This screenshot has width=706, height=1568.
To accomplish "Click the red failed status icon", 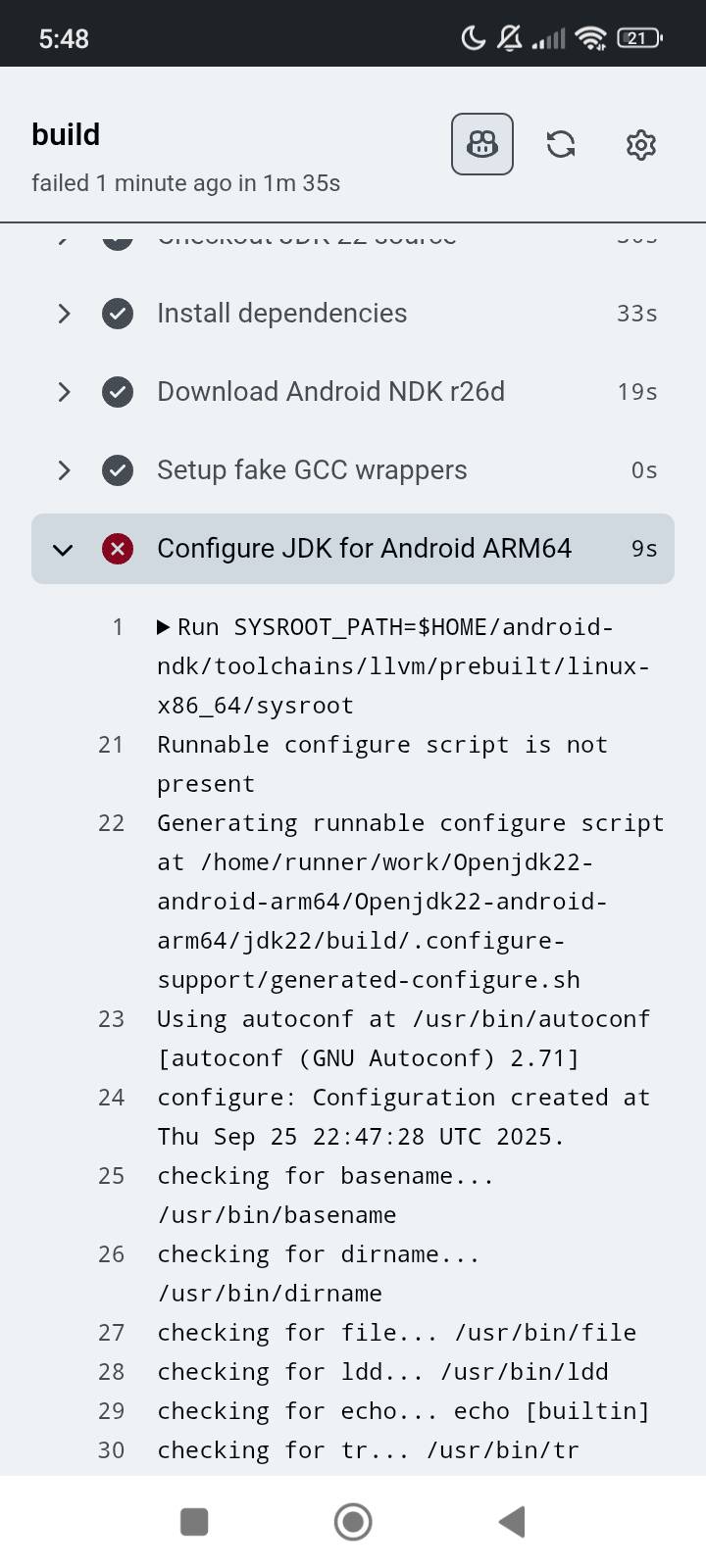I will [x=118, y=549].
